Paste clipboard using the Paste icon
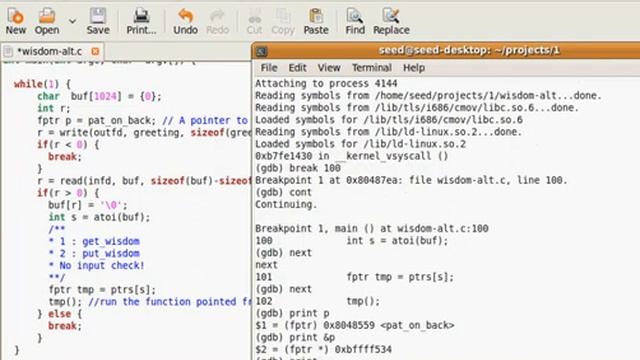Viewport: 640px width, 360px height. pos(316,21)
